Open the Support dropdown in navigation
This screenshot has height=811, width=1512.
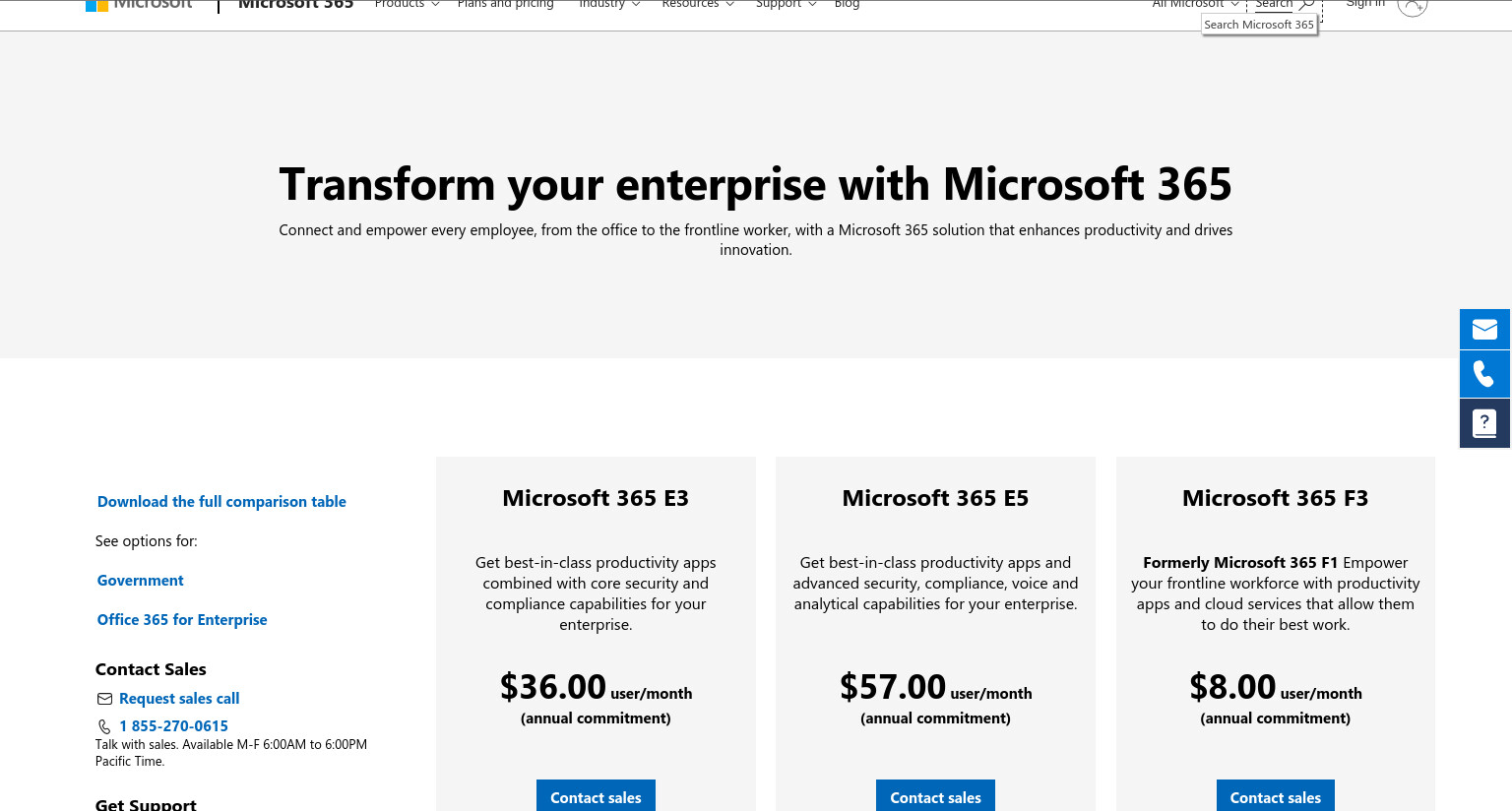786,5
